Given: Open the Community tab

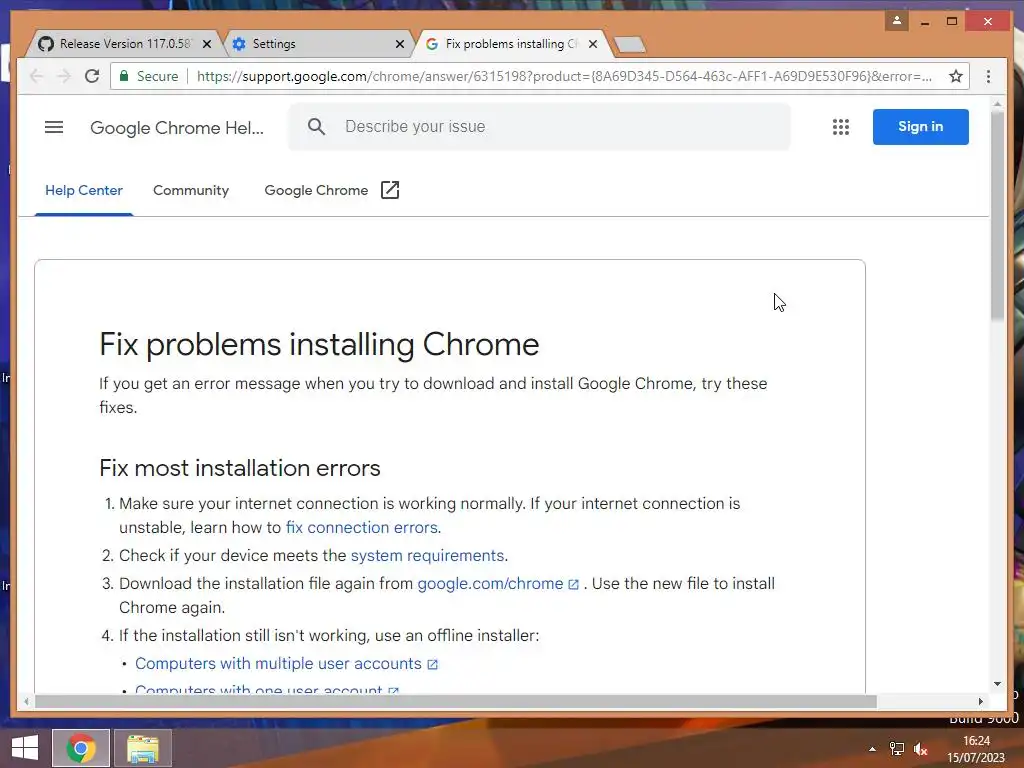Looking at the screenshot, I should (x=191, y=190).
